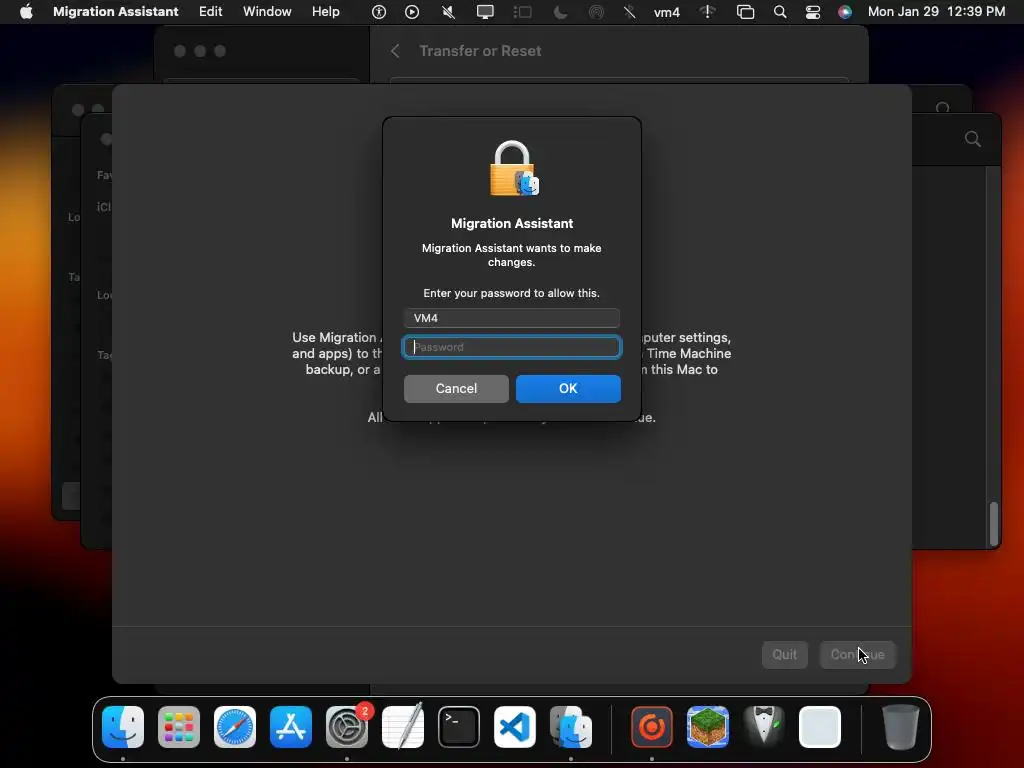This screenshot has height=768, width=1024.
Task: Open the Migration Assistant app menu
Action: pos(116,12)
